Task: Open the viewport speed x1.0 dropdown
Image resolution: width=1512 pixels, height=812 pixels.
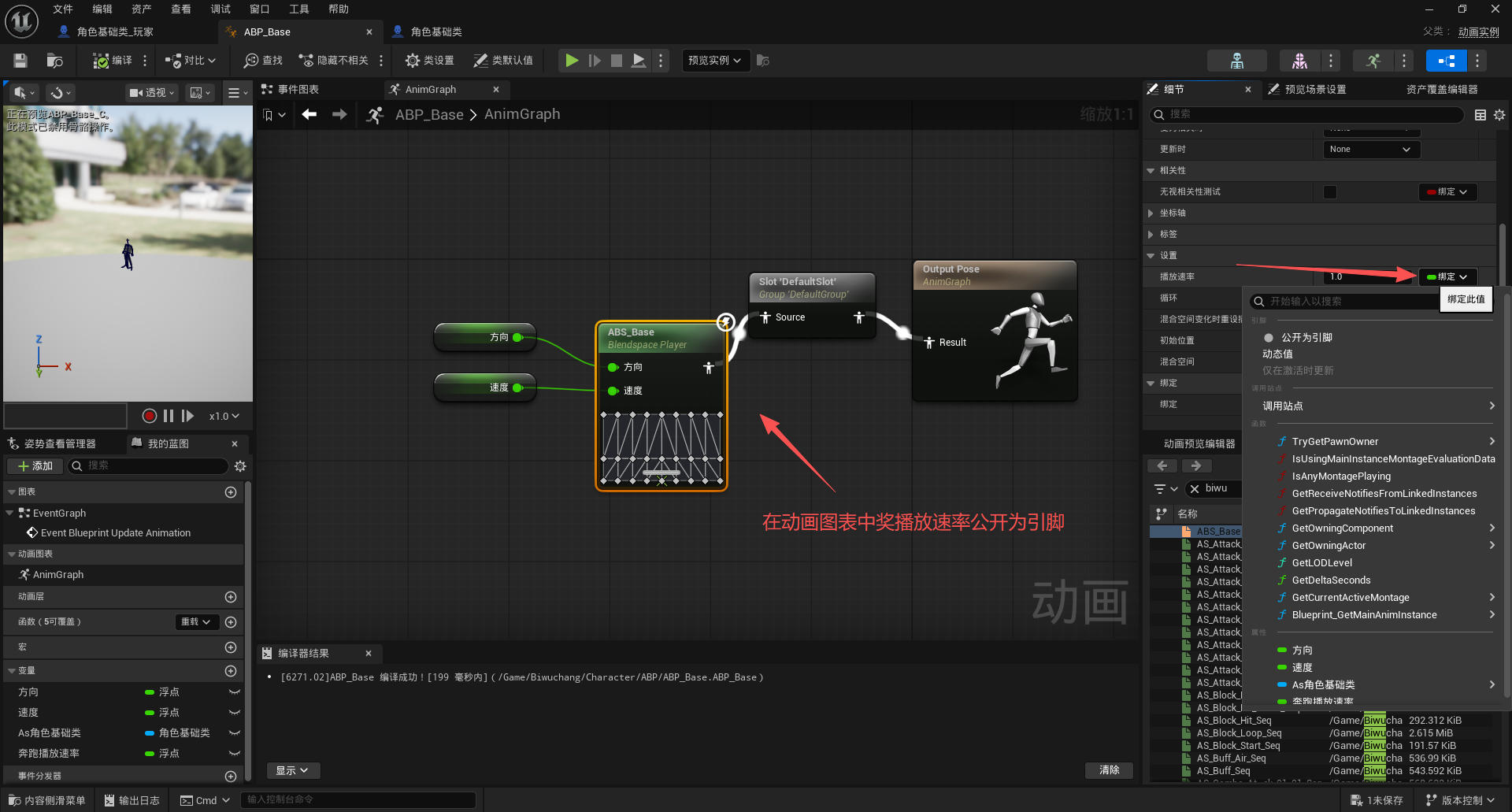Action: click(224, 416)
